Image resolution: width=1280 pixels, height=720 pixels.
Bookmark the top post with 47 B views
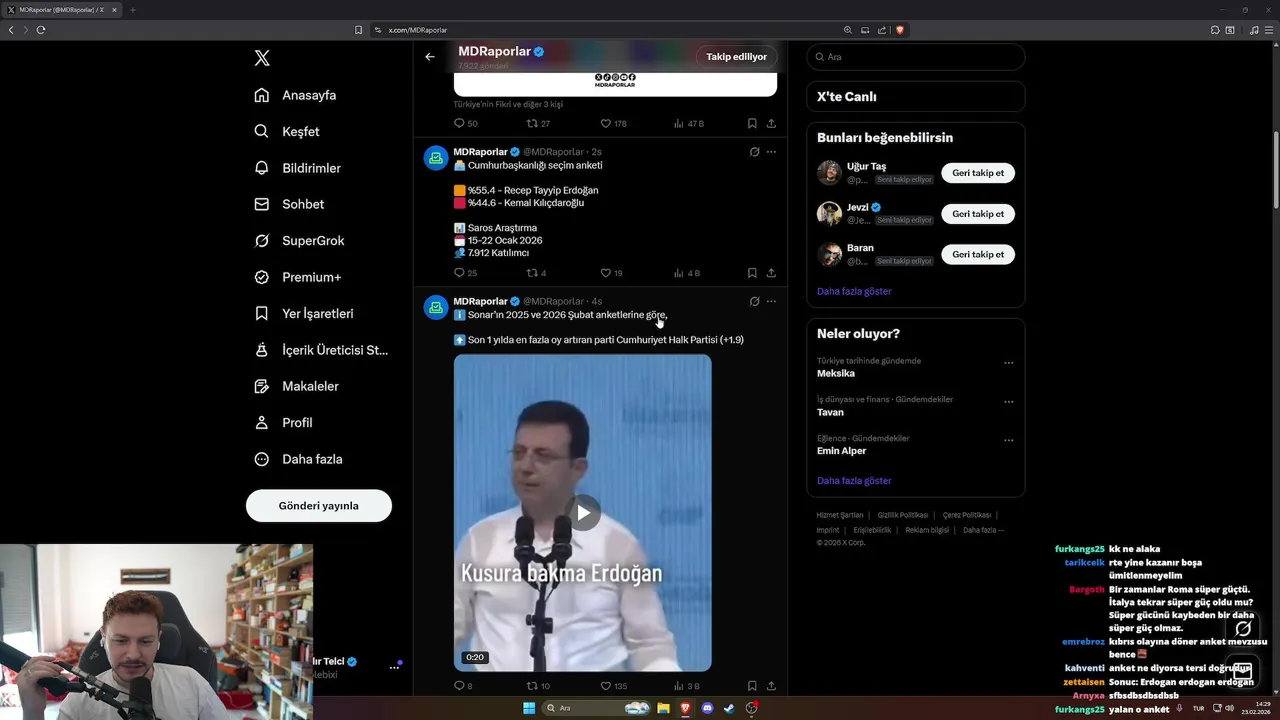click(752, 124)
